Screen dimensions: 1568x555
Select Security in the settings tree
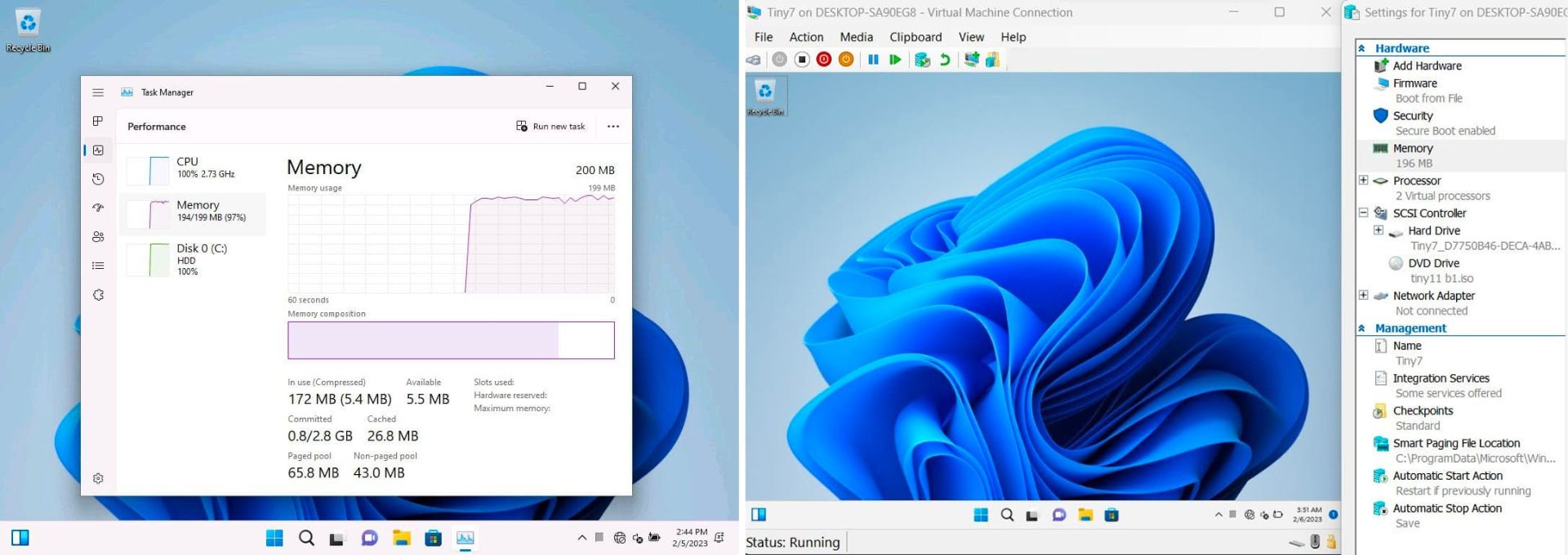click(x=1412, y=116)
